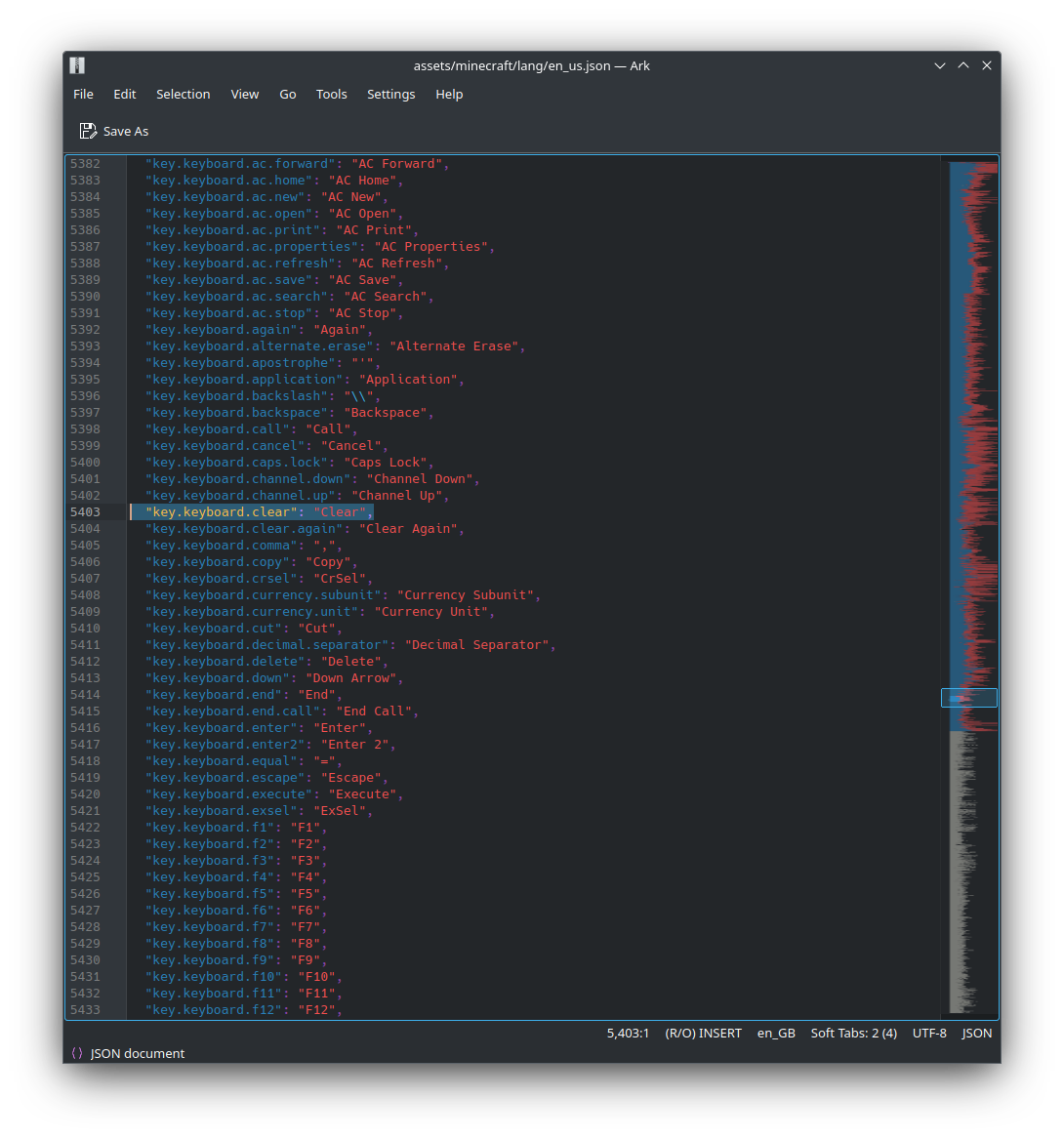This screenshot has width=1064, height=1138.
Task: Place cursor on the key.keyboard.escape line
Action: coord(267,777)
